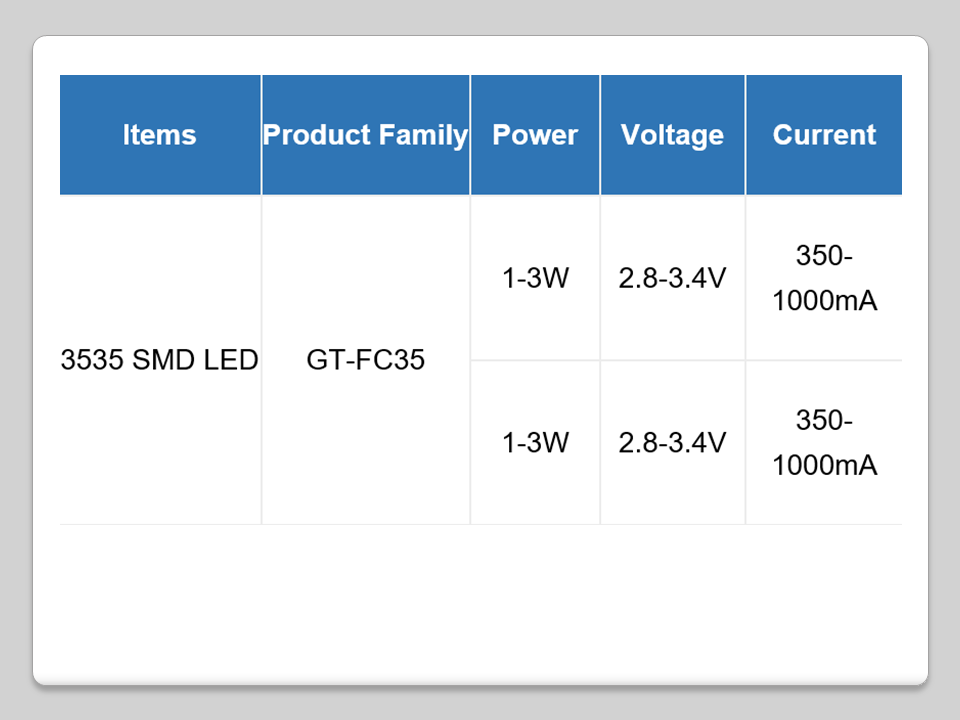
Task: Select the Product Family header cell
Action: [365, 135]
